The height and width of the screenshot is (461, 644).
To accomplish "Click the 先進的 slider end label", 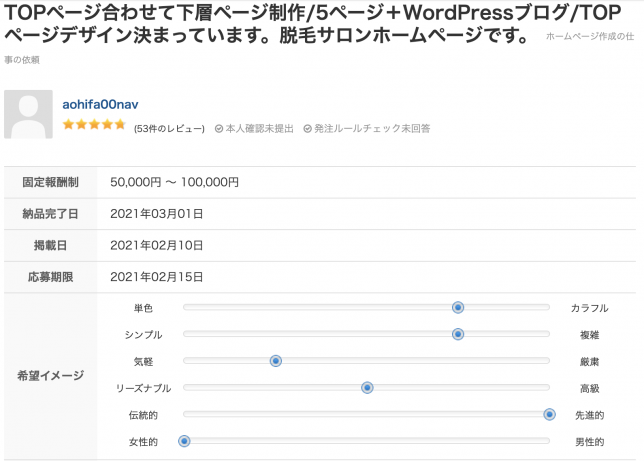I will (x=589, y=415).
